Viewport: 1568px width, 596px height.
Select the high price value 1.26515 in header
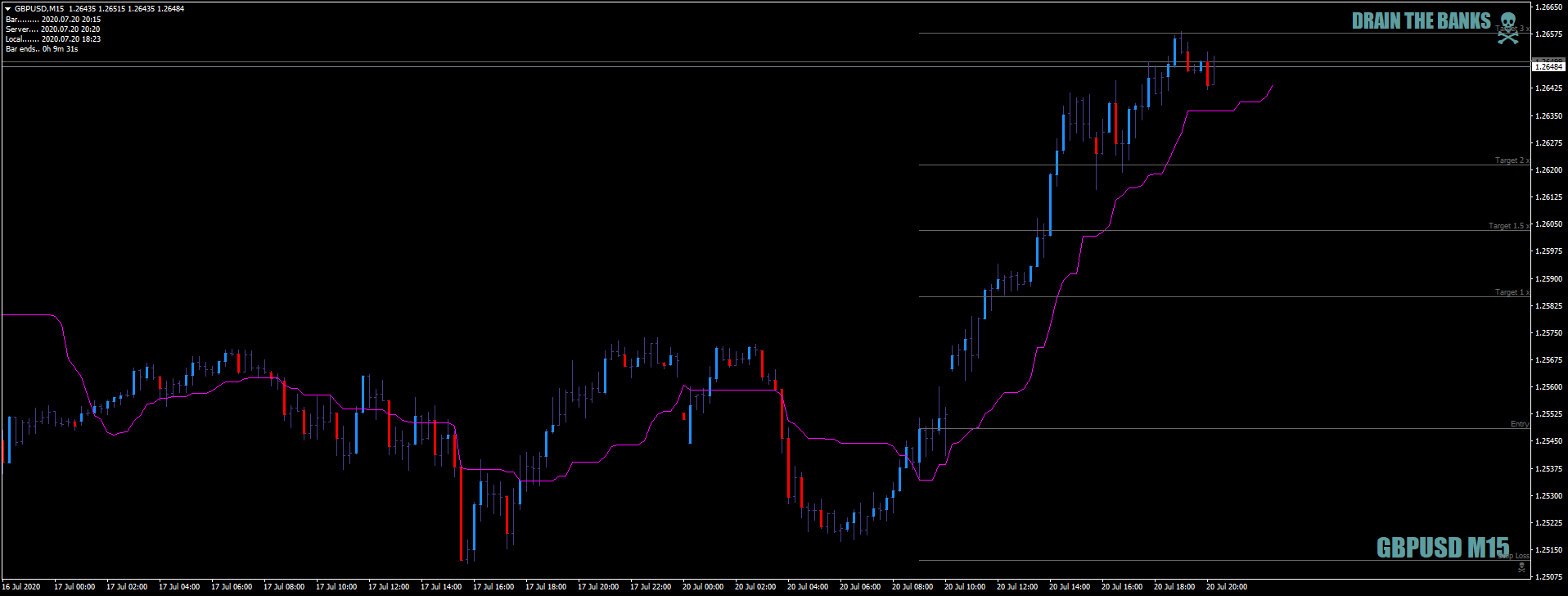tap(111, 9)
